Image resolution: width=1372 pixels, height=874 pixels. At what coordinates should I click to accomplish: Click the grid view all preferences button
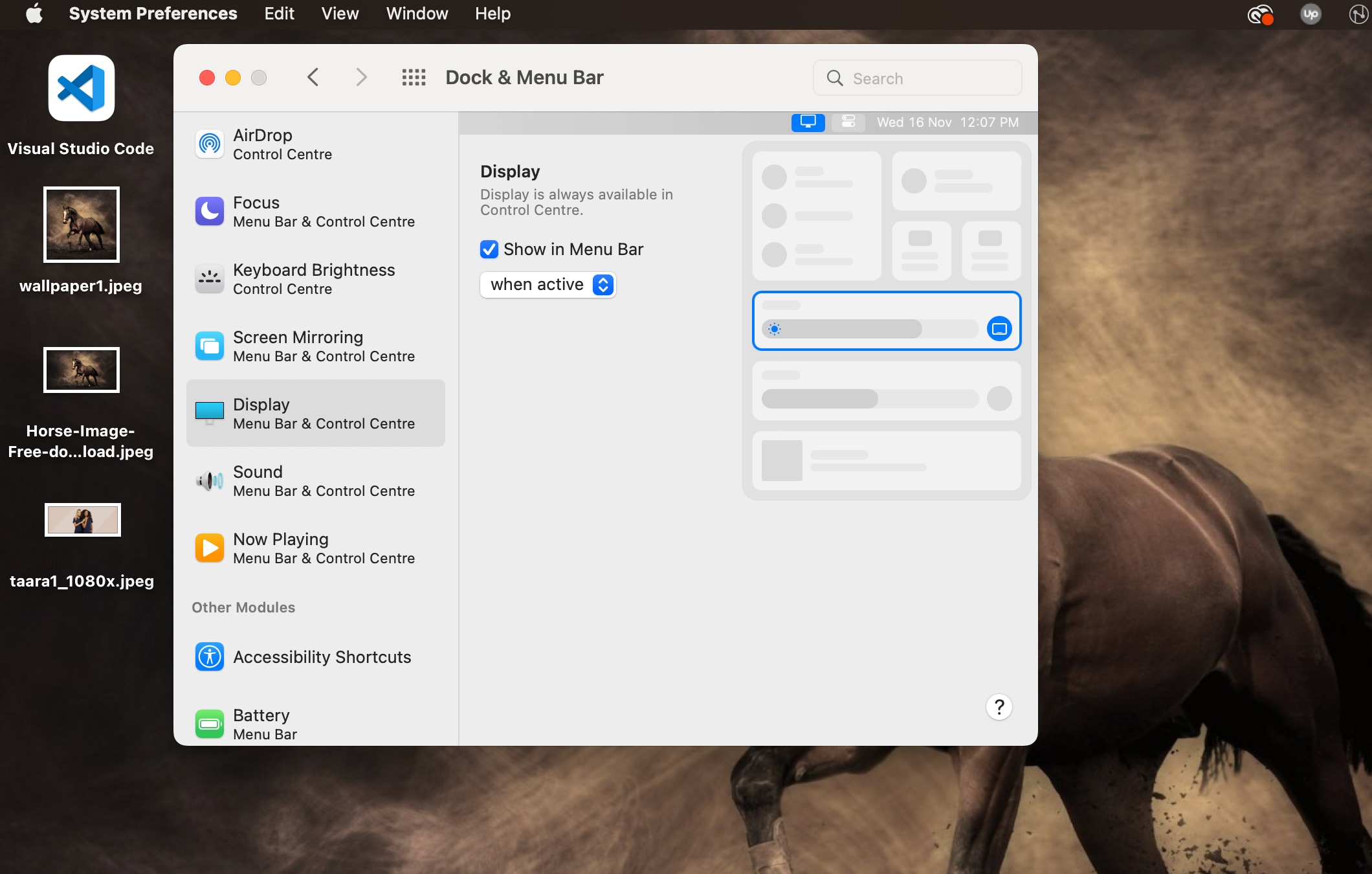(412, 76)
